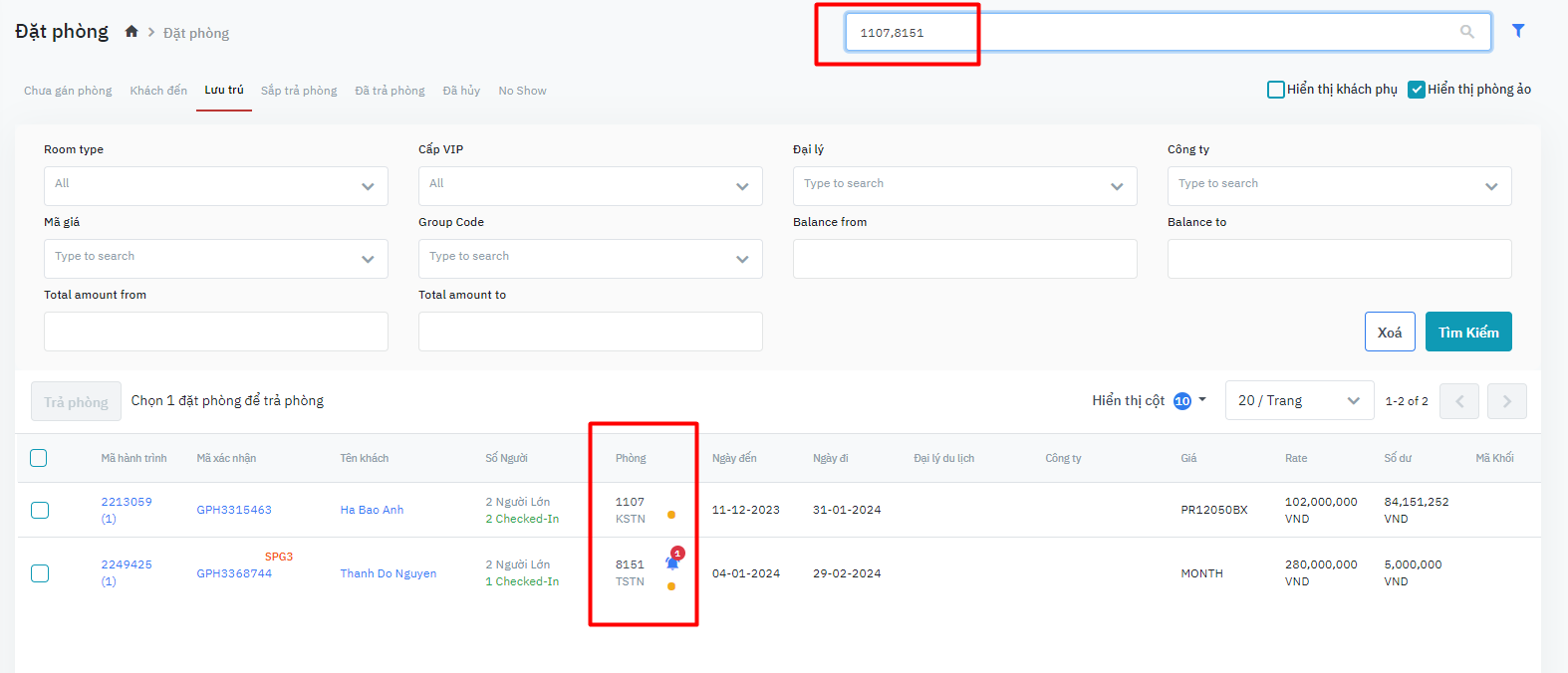Open the blue filter funnel icon
1568x673 pixels.
tap(1517, 31)
